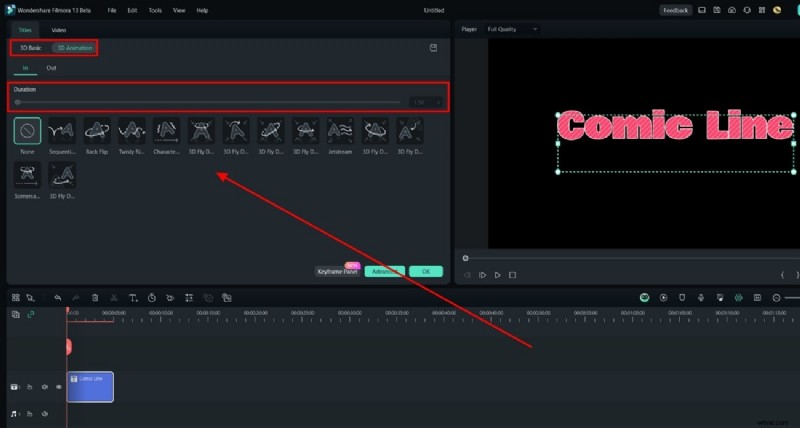The image size is (800, 428).
Task: Click the delete trash icon in timeline toolbar
Action: [95, 298]
